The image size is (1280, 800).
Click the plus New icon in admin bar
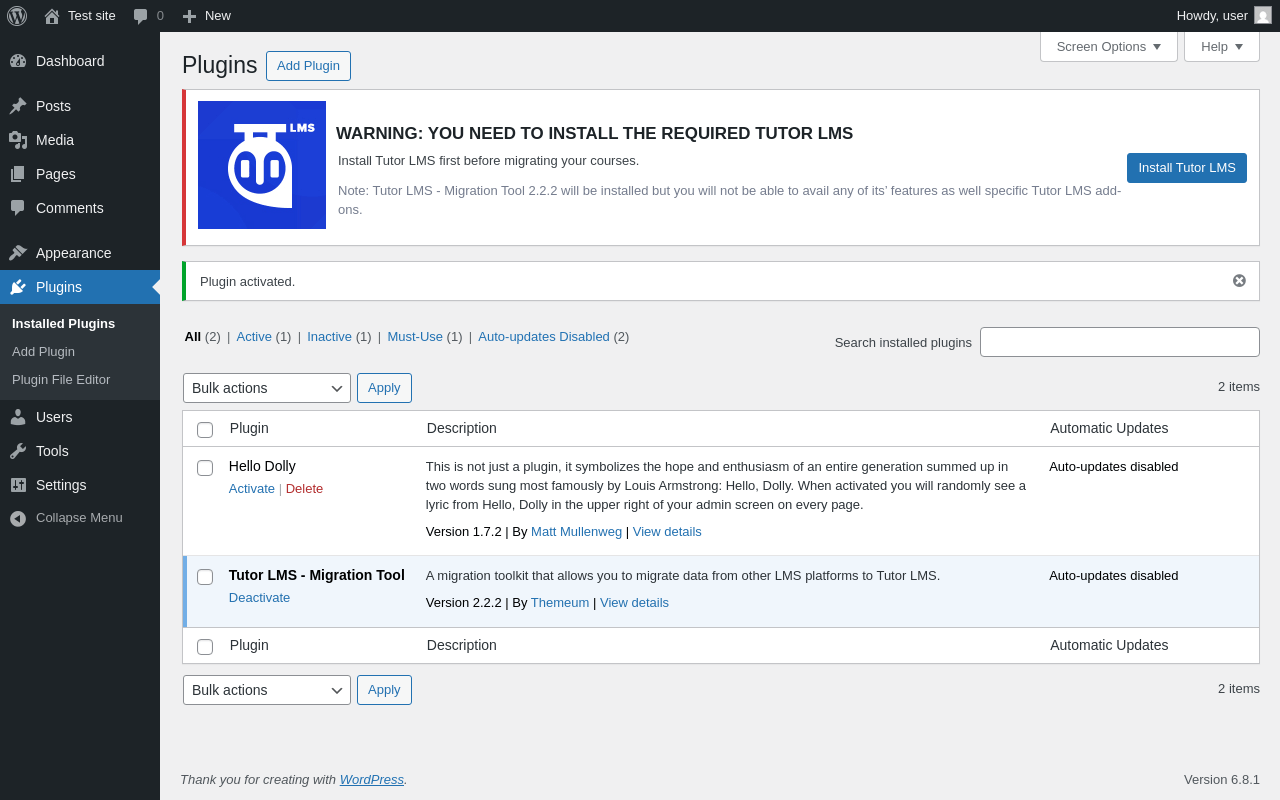tap(189, 16)
